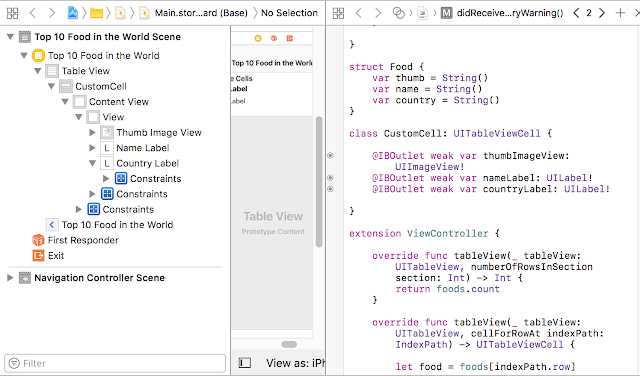
Task: Click 'return foods.count' code line
Action: tap(447, 289)
